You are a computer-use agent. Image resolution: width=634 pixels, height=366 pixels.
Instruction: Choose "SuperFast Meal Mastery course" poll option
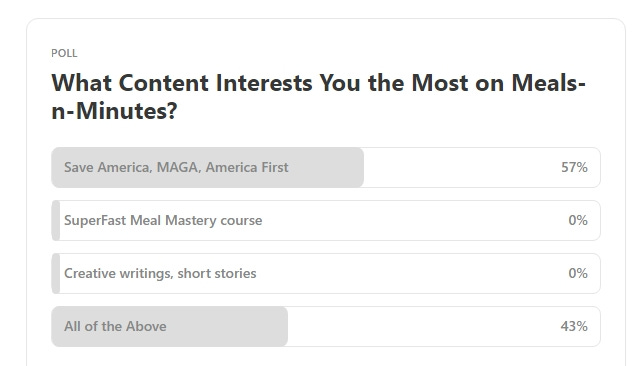pyautogui.click(x=326, y=220)
